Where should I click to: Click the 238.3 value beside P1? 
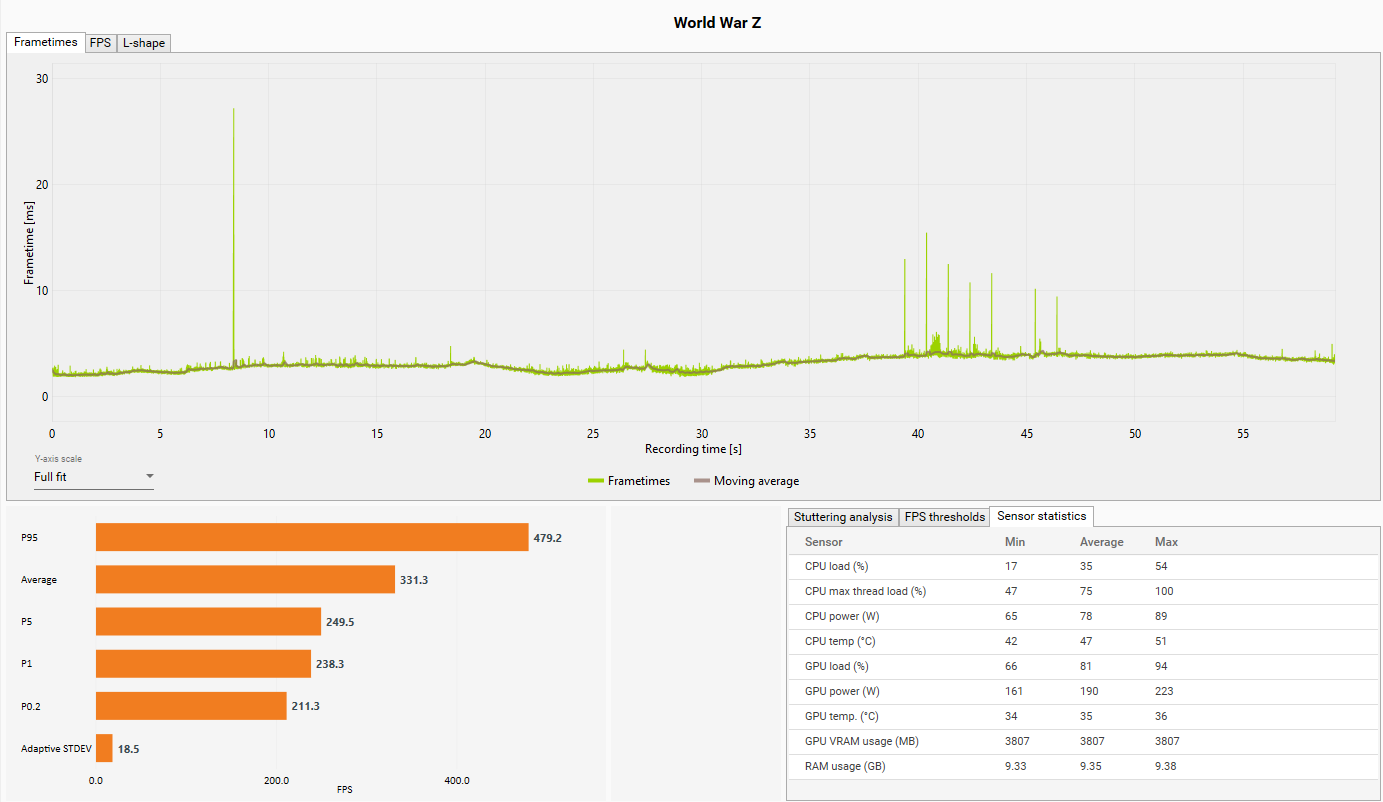pos(330,664)
